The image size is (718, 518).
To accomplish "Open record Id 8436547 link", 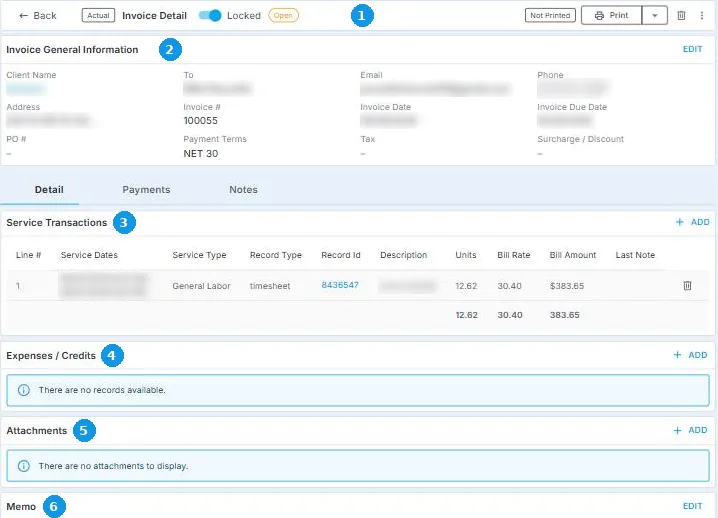I will pyautogui.click(x=340, y=285).
